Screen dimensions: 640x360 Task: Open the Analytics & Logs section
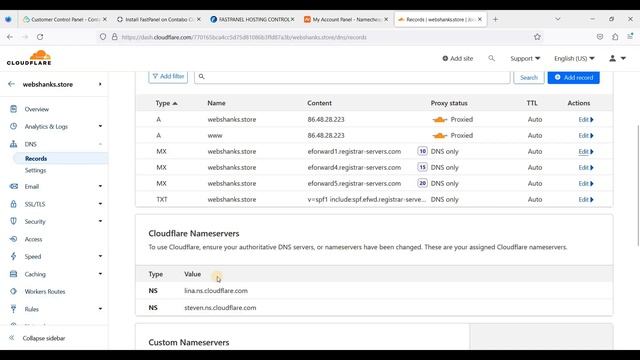(46, 127)
